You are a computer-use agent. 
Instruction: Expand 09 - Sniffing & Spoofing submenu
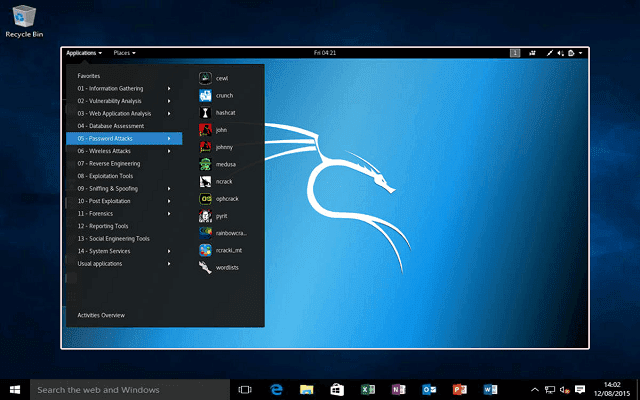pyautogui.click(x=124, y=189)
